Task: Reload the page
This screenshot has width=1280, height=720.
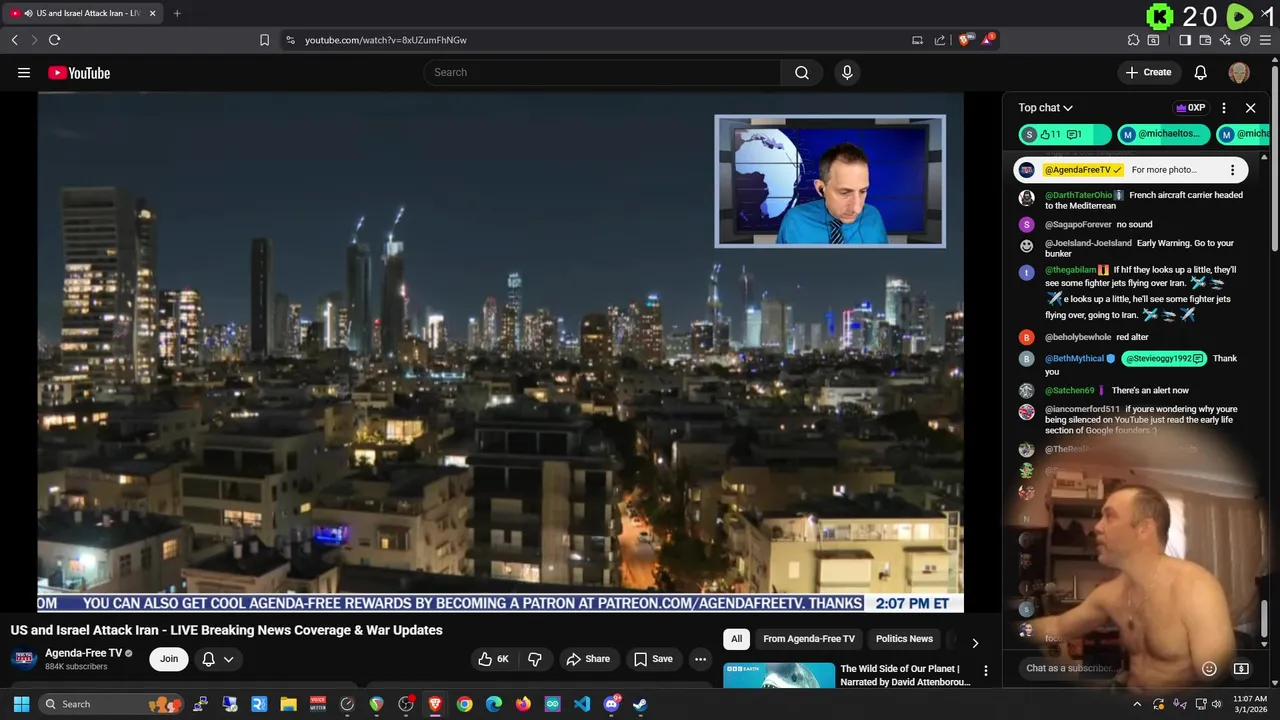Action: click(x=54, y=40)
